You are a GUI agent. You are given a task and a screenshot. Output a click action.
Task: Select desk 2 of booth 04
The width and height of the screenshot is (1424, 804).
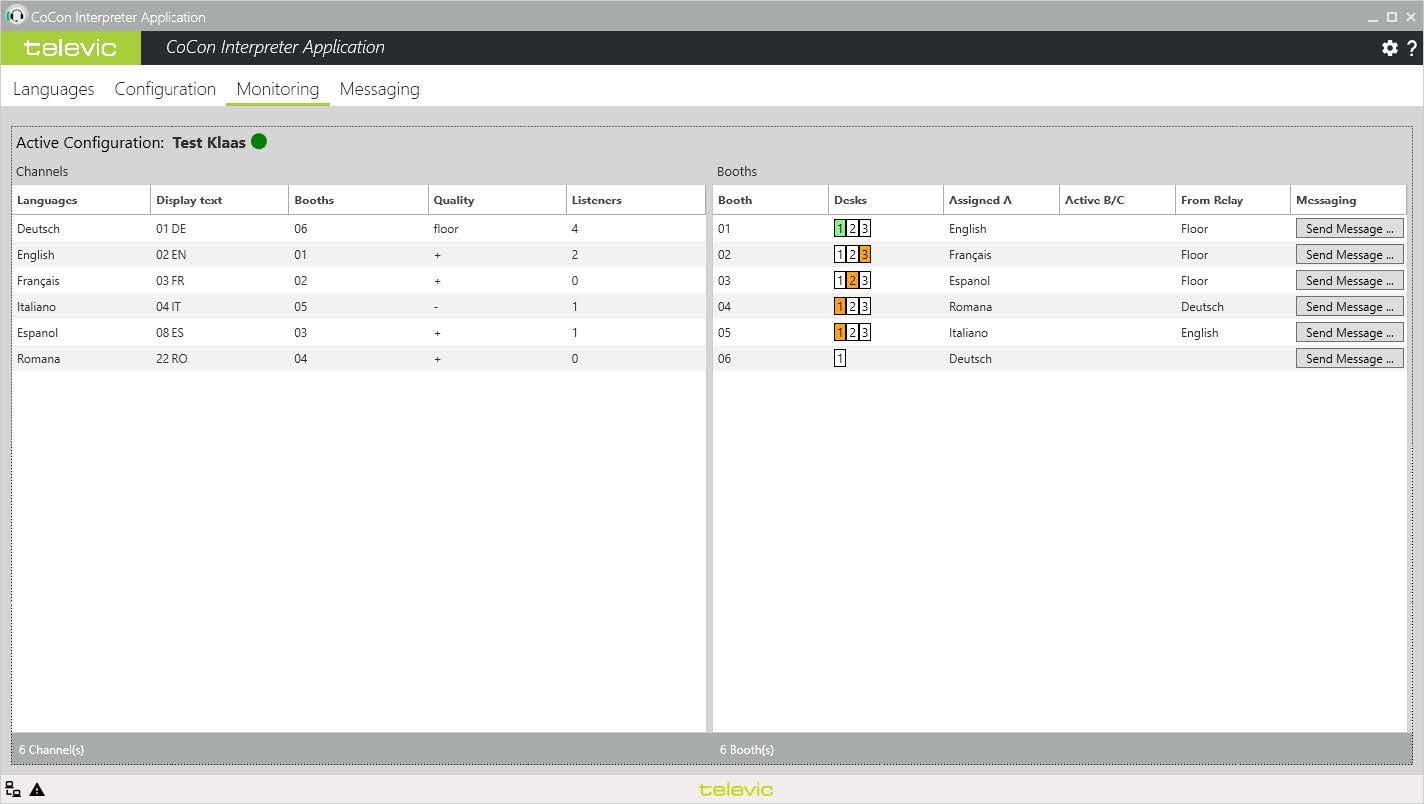point(852,307)
